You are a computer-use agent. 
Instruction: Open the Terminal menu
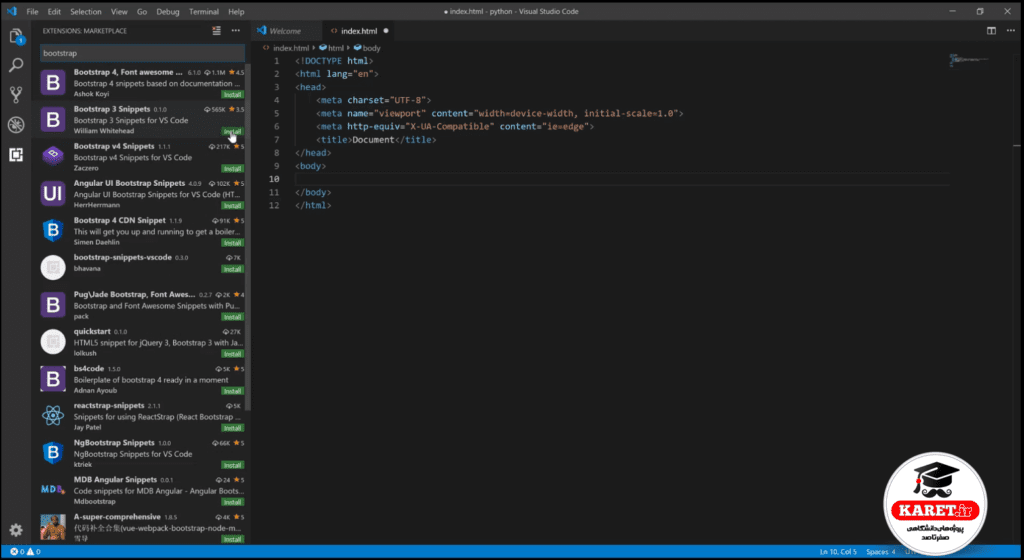204,12
